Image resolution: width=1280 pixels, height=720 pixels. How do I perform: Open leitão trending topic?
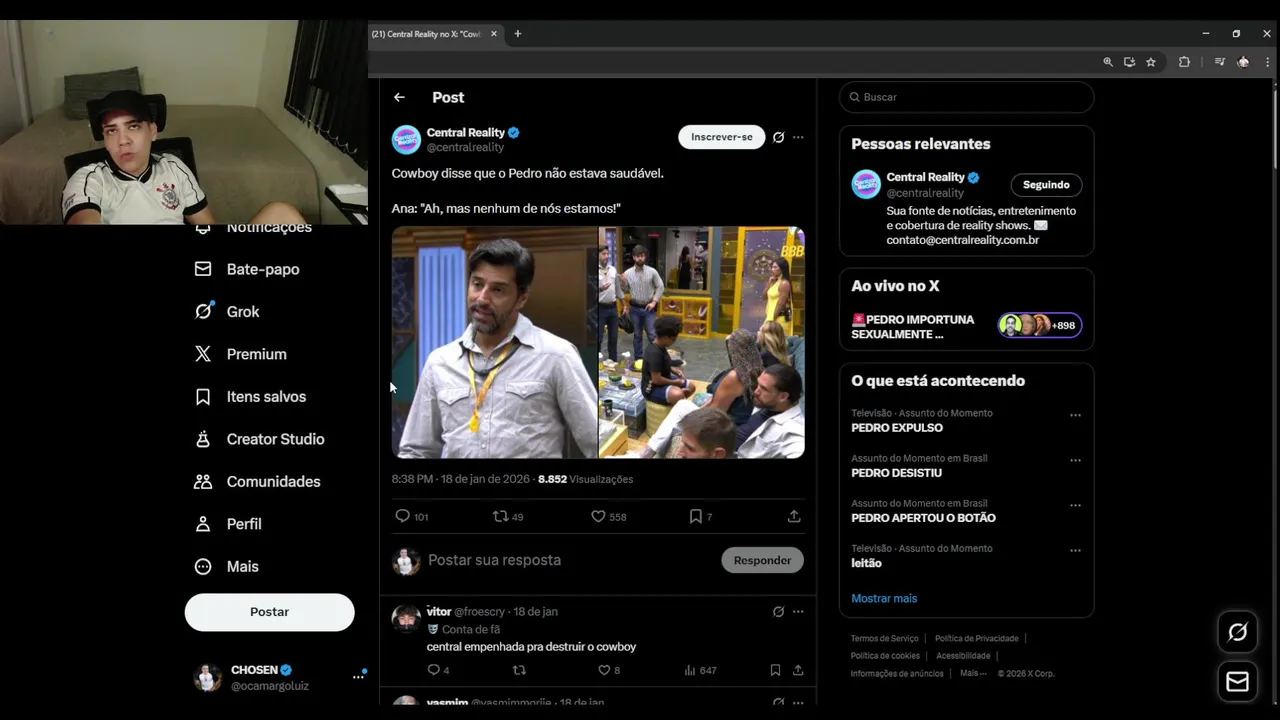(866, 563)
